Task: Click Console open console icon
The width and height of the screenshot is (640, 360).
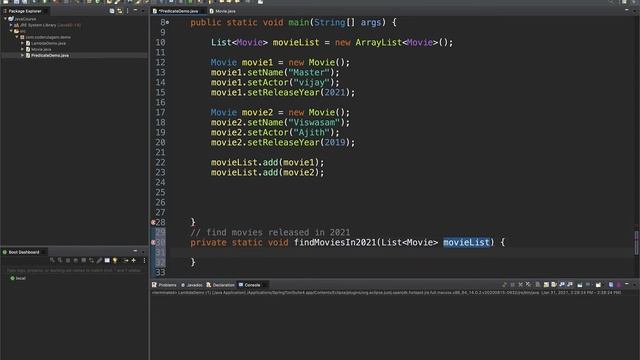Action: coord(598,285)
